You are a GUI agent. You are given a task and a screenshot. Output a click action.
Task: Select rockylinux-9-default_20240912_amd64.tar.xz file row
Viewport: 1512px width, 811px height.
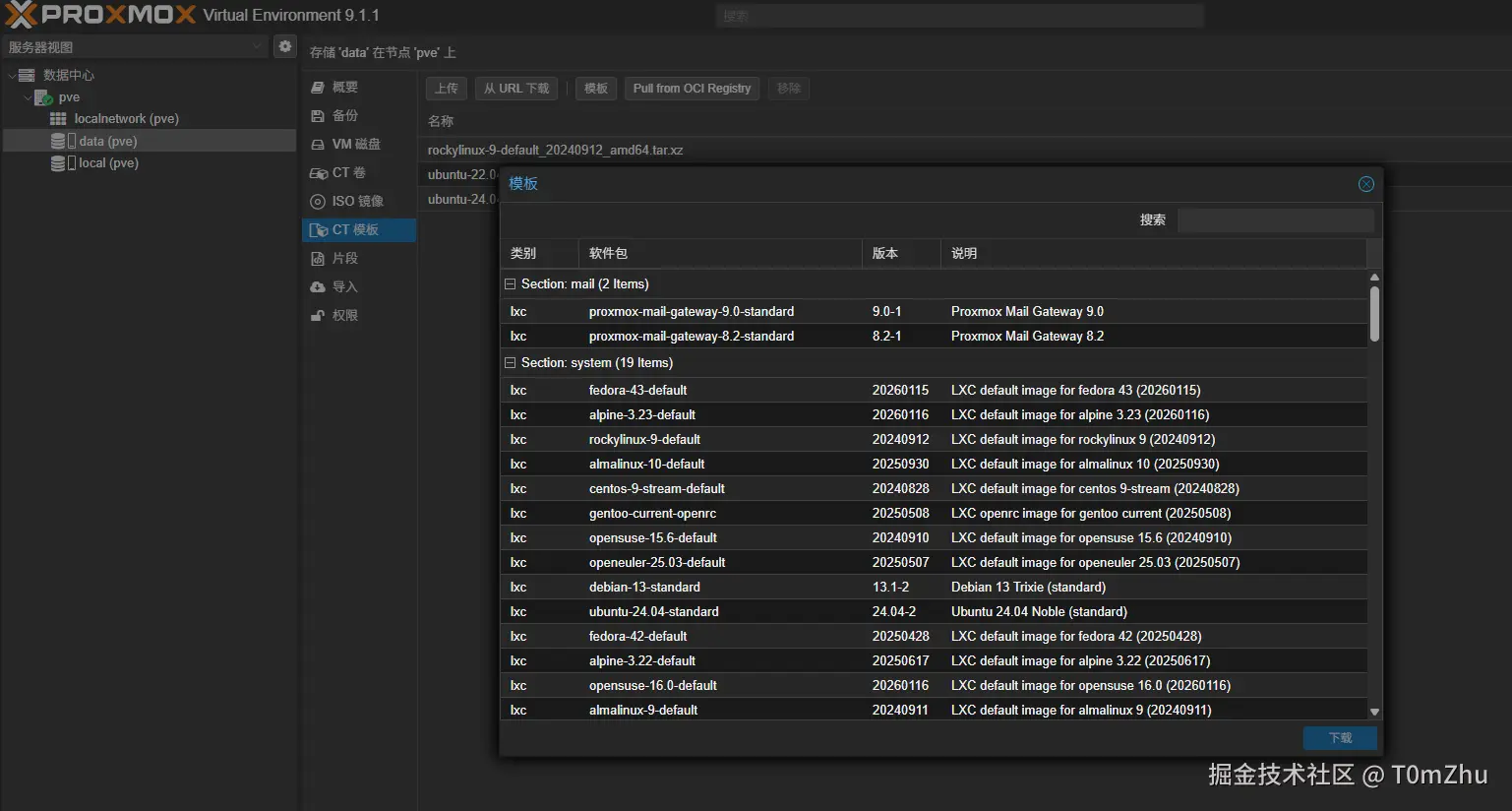[964, 151]
